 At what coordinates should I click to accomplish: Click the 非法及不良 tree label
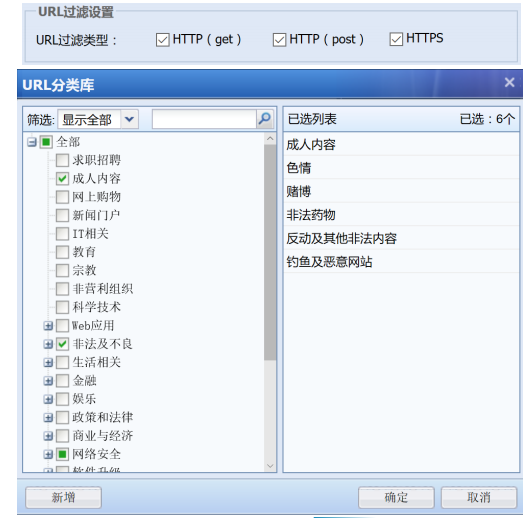pyautogui.click(x=102, y=344)
